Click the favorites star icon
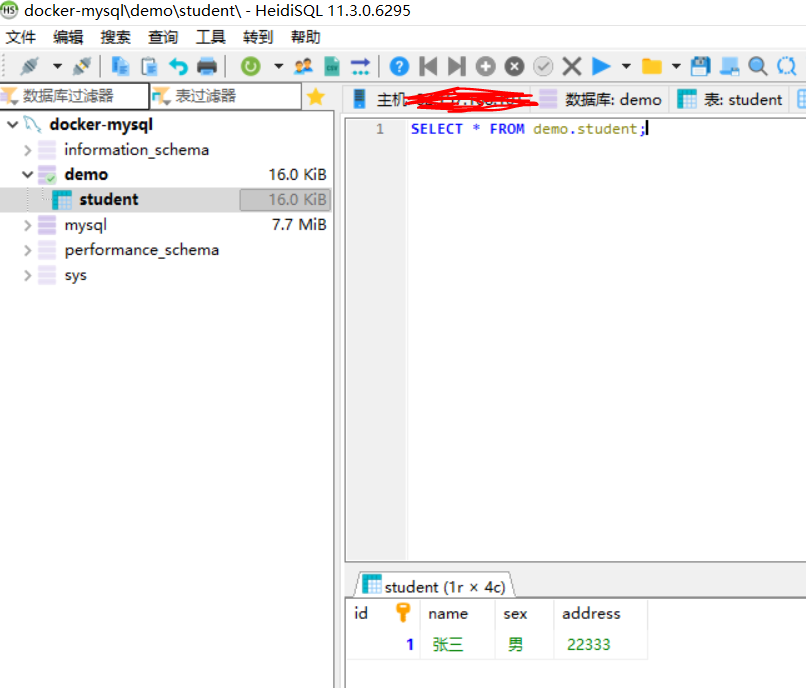The image size is (806, 688). tap(316, 97)
